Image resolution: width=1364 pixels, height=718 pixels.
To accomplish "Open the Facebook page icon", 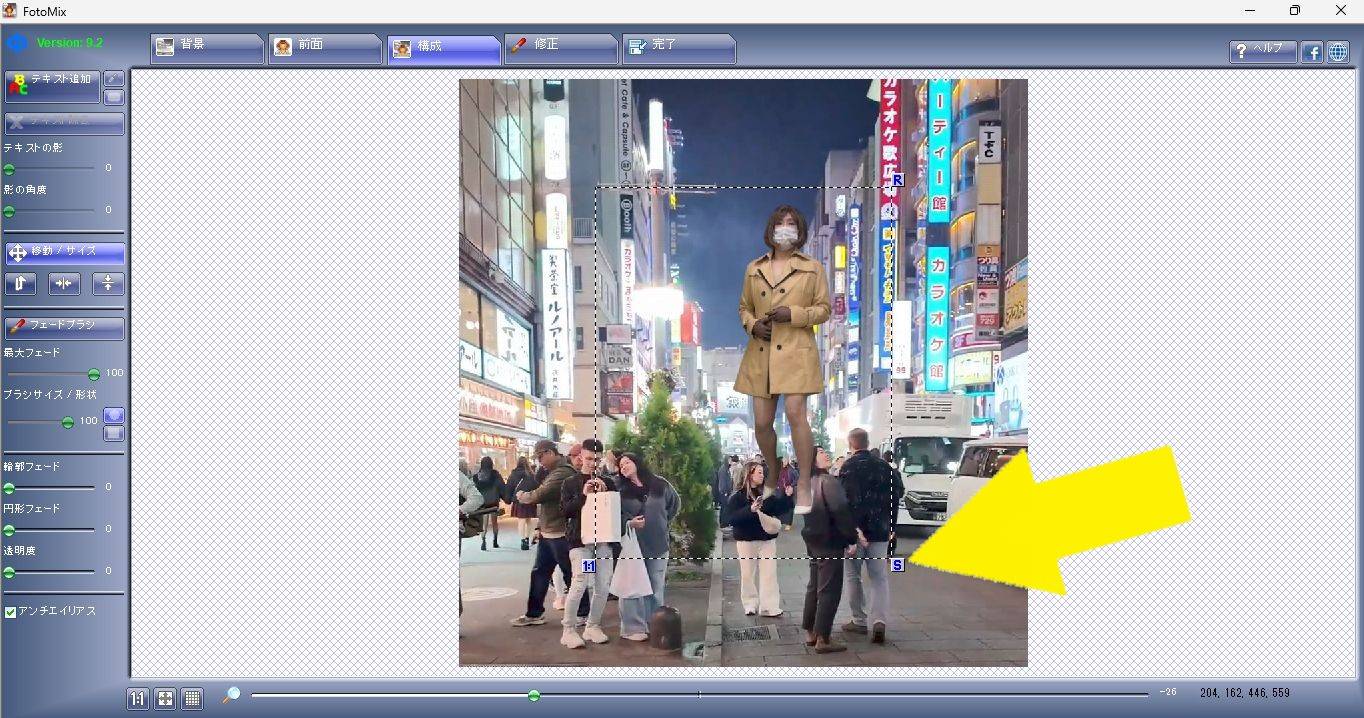I will (1312, 52).
